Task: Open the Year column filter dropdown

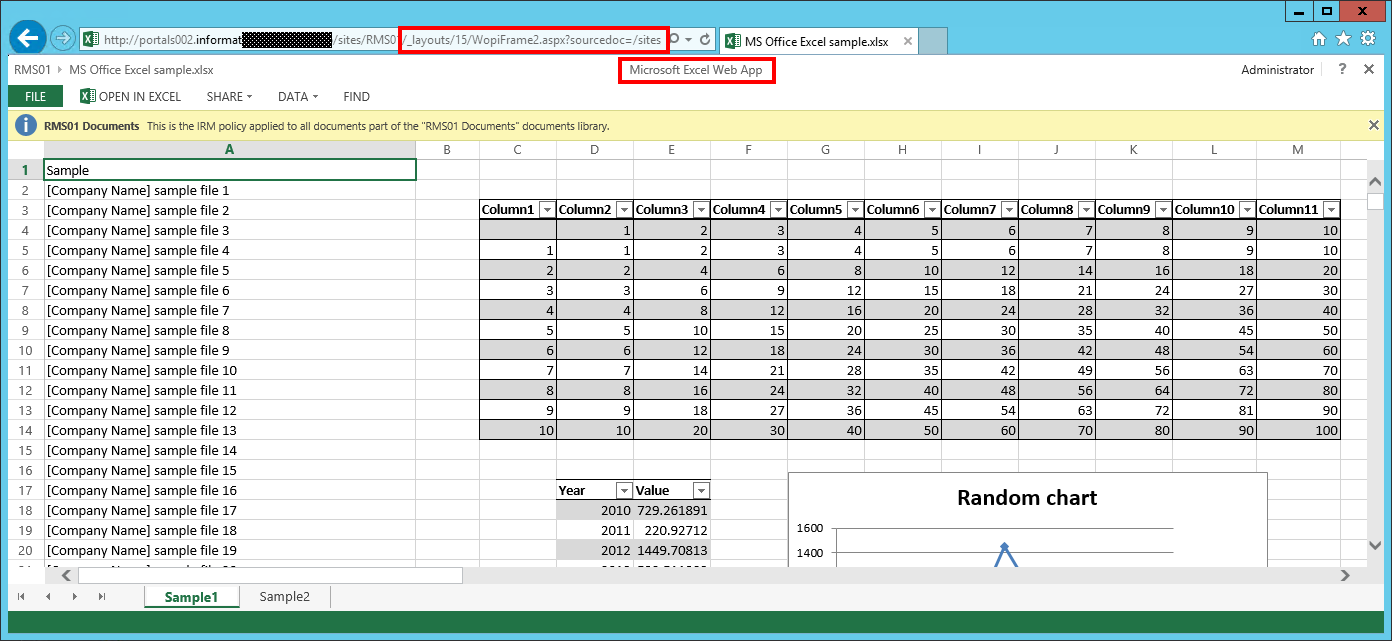Action: point(624,491)
